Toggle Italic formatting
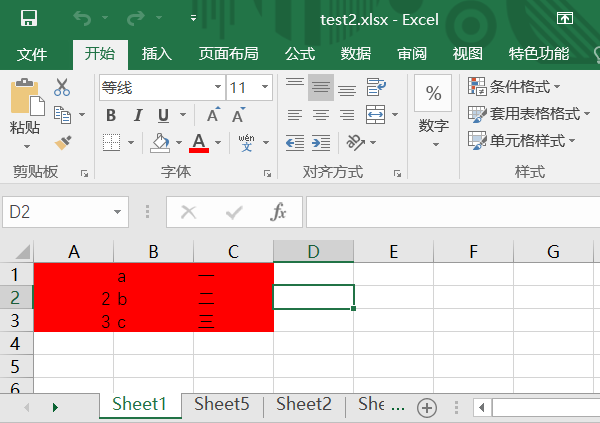The image size is (600, 423). [138, 115]
